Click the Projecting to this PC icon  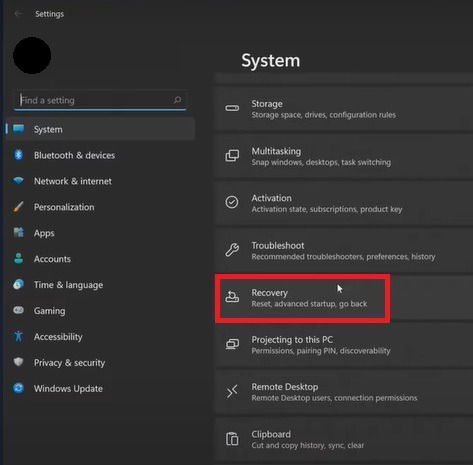tap(232, 344)
